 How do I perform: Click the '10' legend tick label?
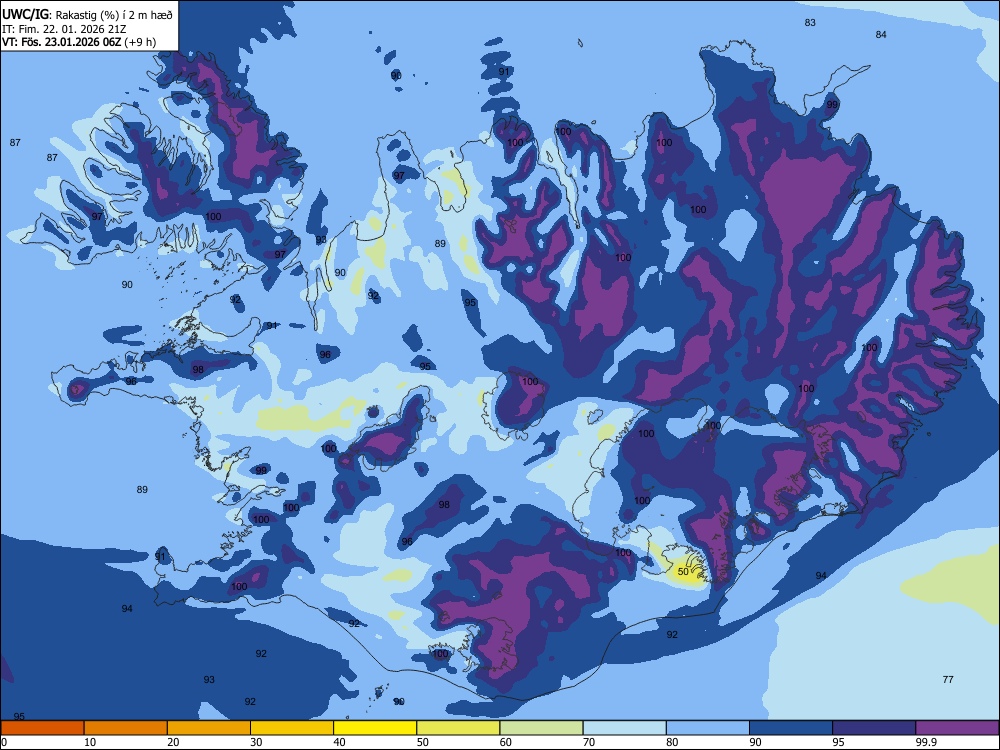(x=90, y=742)
